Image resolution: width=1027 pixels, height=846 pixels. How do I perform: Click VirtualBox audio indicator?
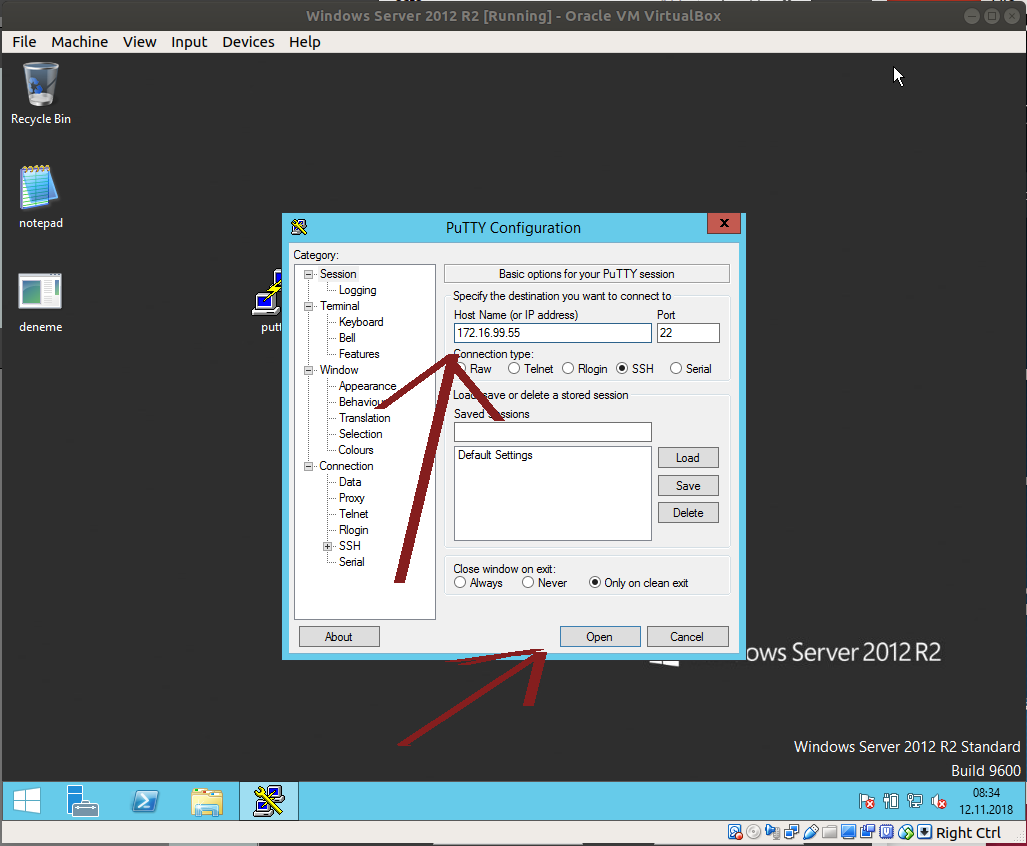(773, 832)
